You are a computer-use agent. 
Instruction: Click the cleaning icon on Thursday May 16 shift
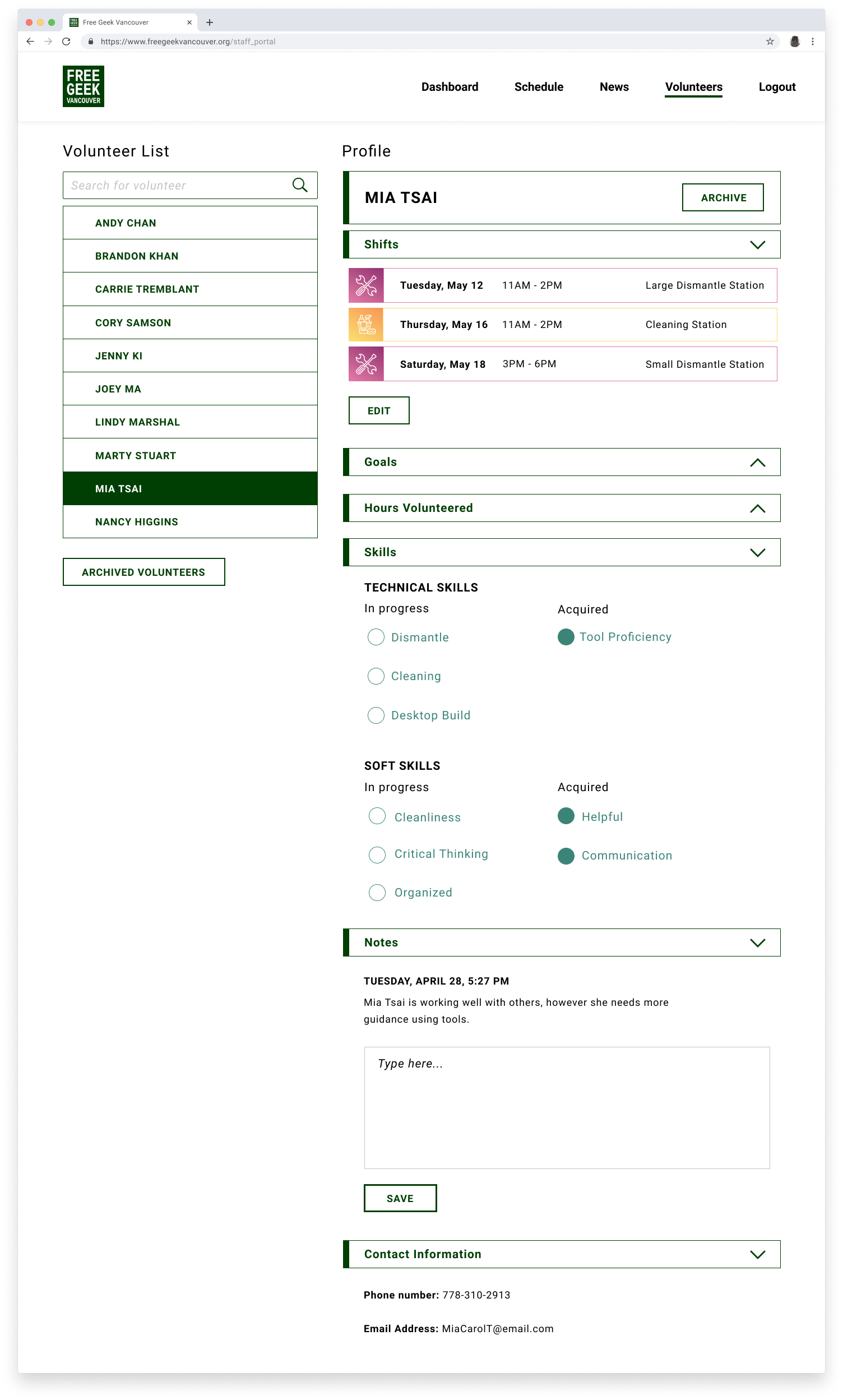367,325
